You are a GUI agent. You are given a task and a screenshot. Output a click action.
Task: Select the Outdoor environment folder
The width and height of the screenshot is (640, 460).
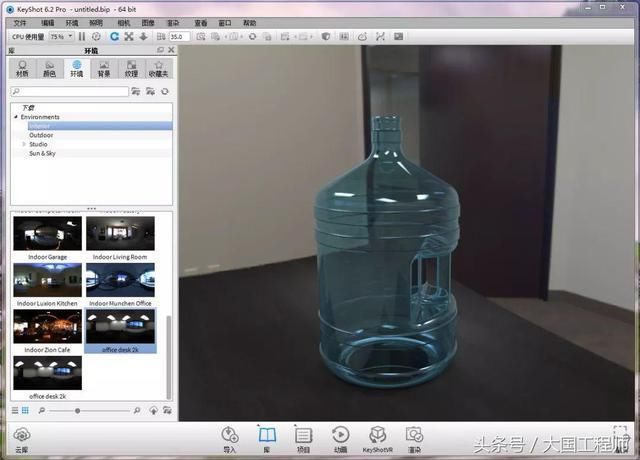coord(42,135)
